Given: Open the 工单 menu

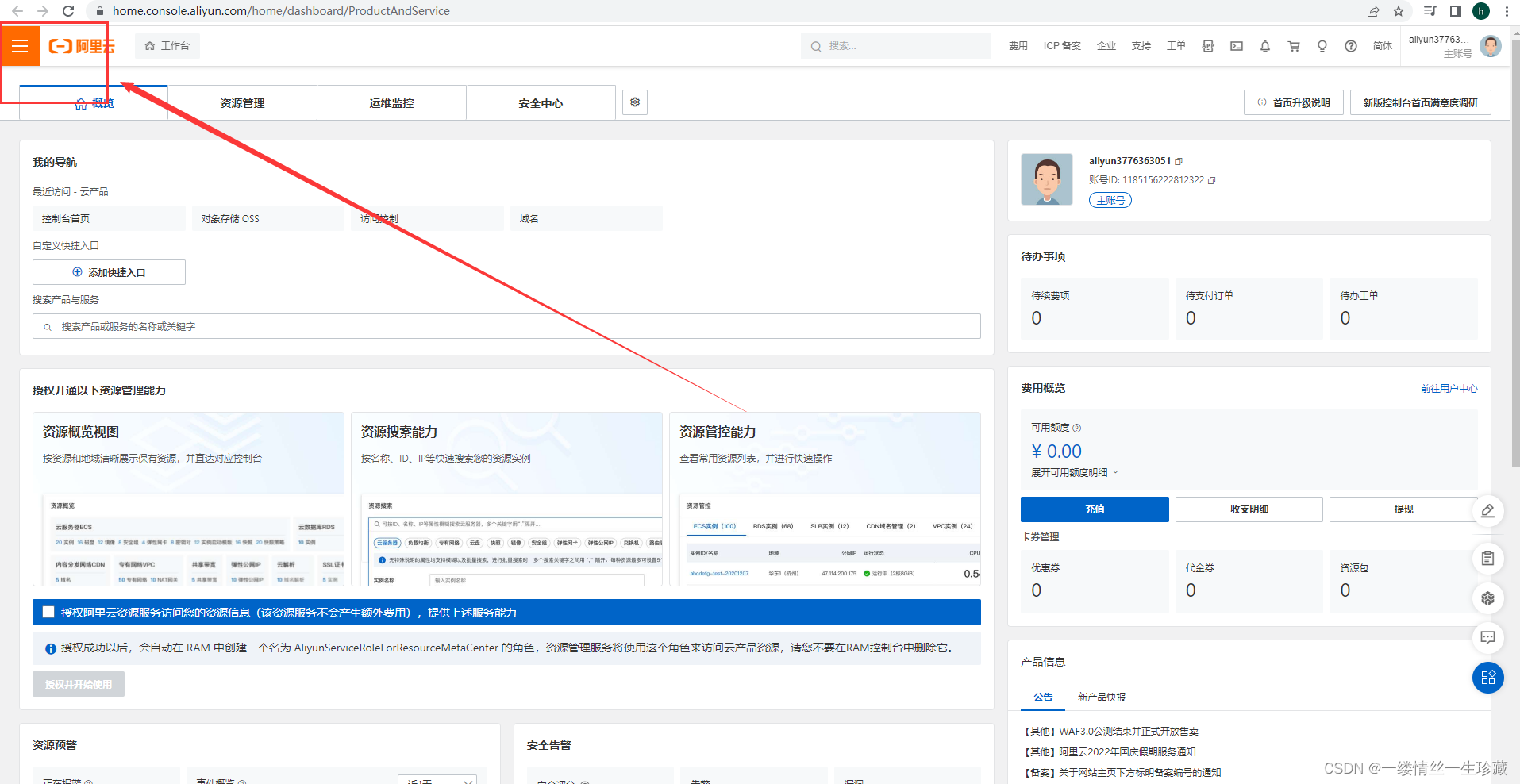Looking at the screenshot, I should (1176, 46).
